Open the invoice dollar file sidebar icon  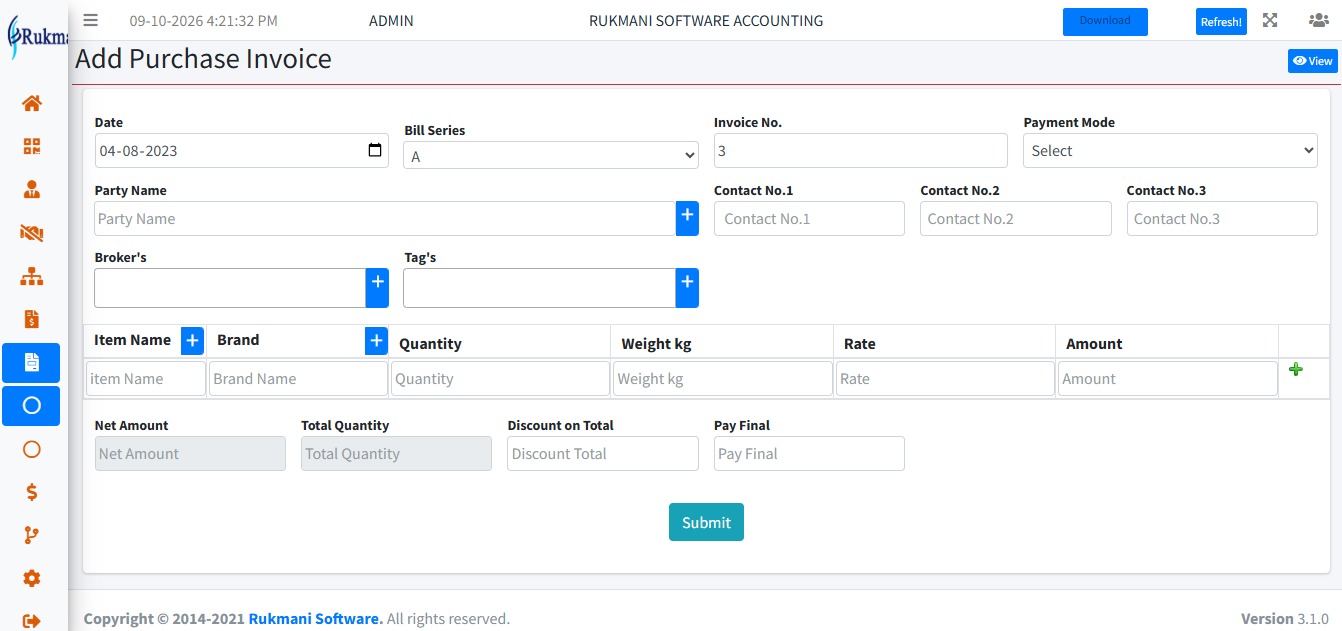tap(32, 319)
